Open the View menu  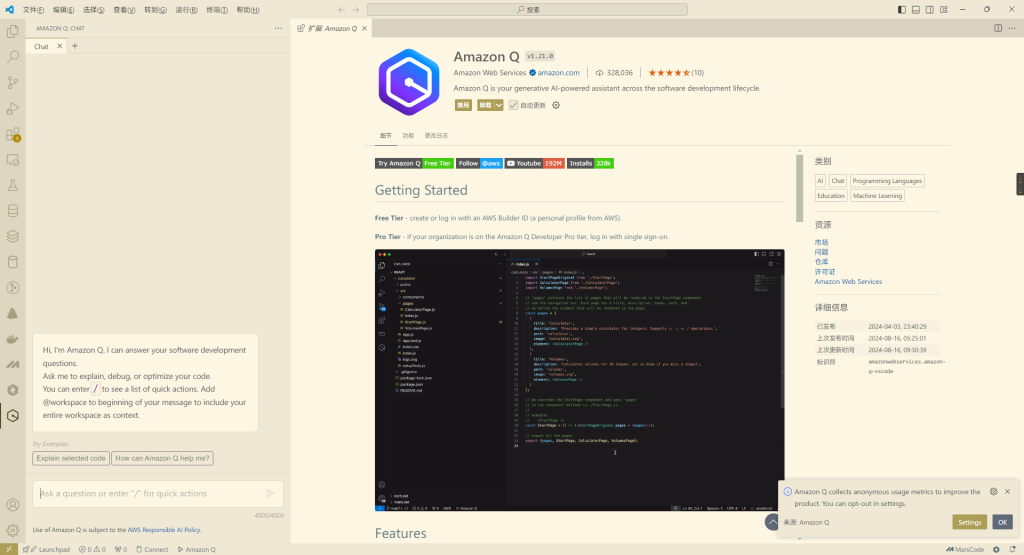(x=124, y=10)
